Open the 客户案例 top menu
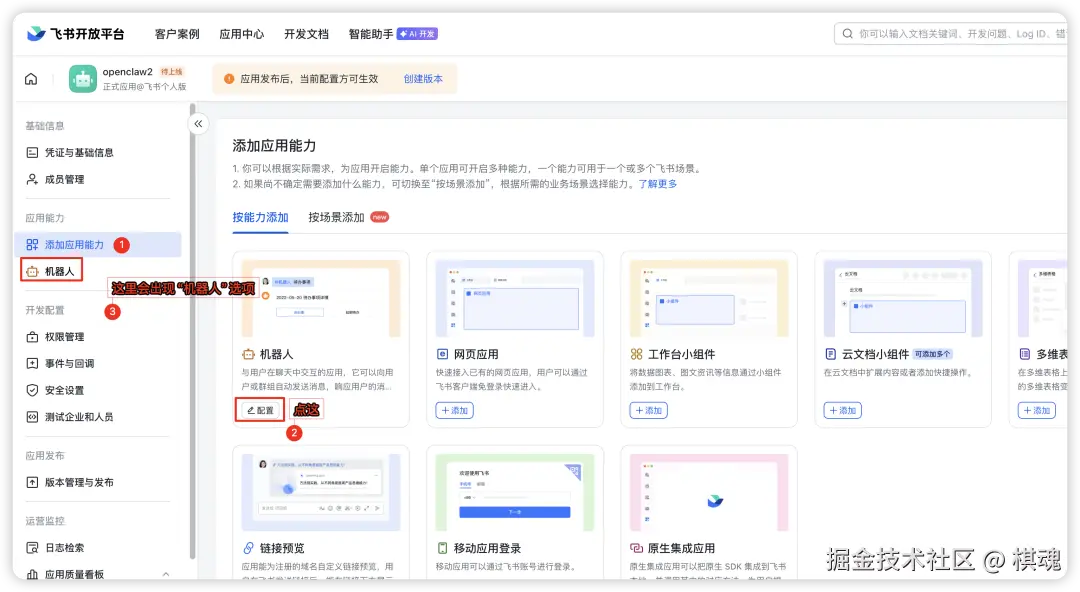This screenshot has width=1080, height=592. pos(177,34)
